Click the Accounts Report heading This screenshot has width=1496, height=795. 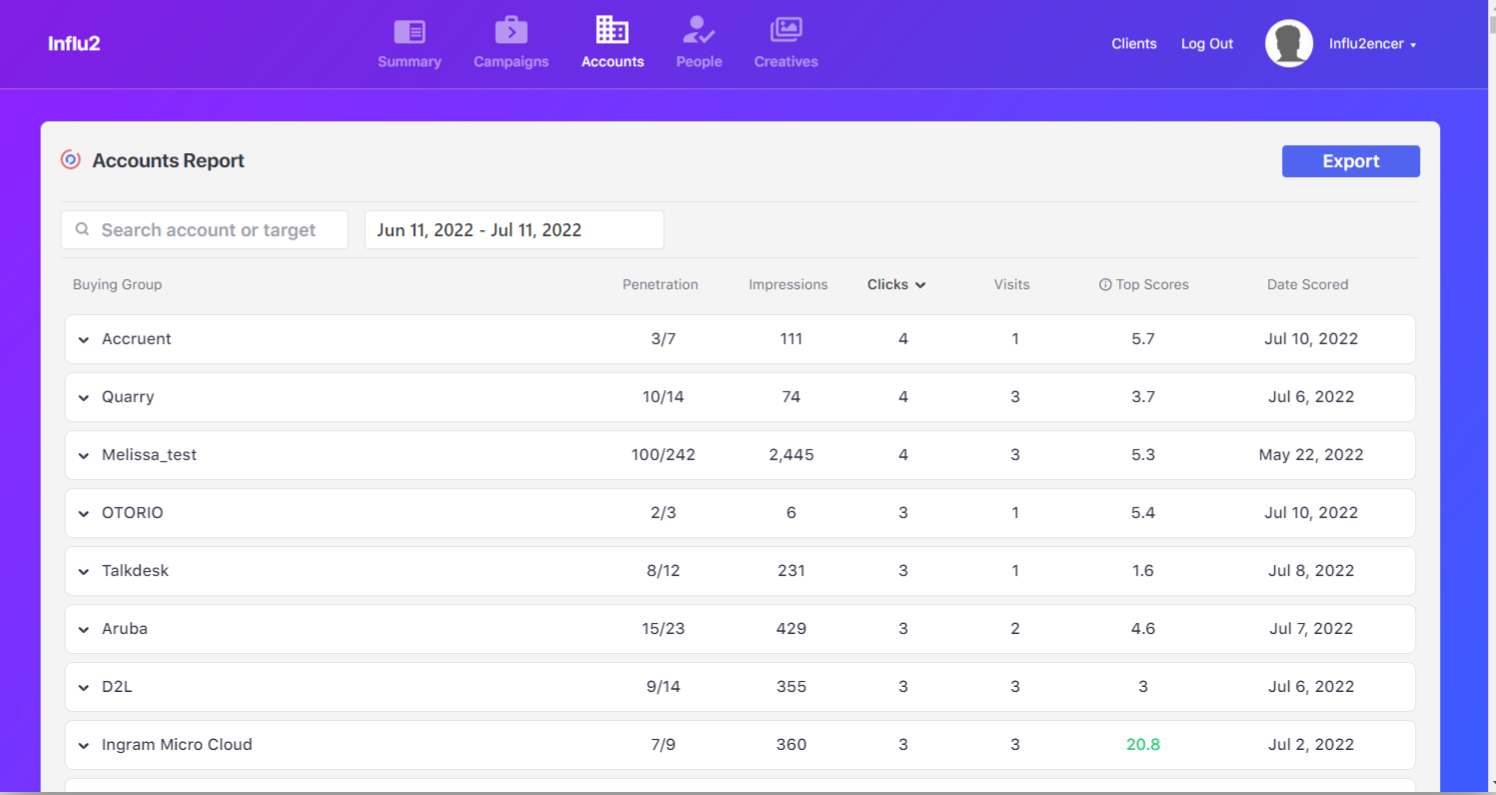coord(168,161)
